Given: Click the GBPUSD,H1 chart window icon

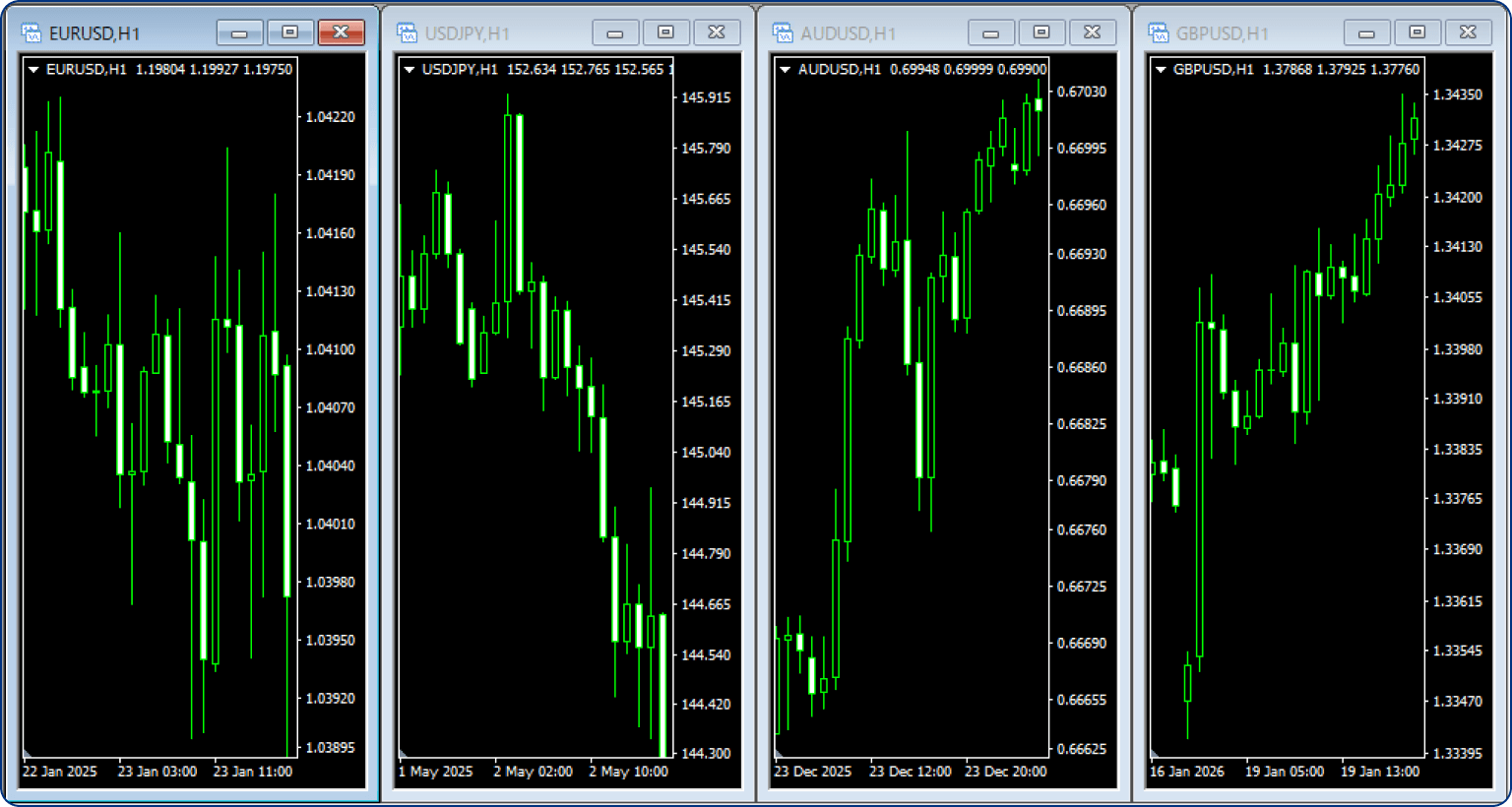Looking at the screenshot, I should point(1159,33).
